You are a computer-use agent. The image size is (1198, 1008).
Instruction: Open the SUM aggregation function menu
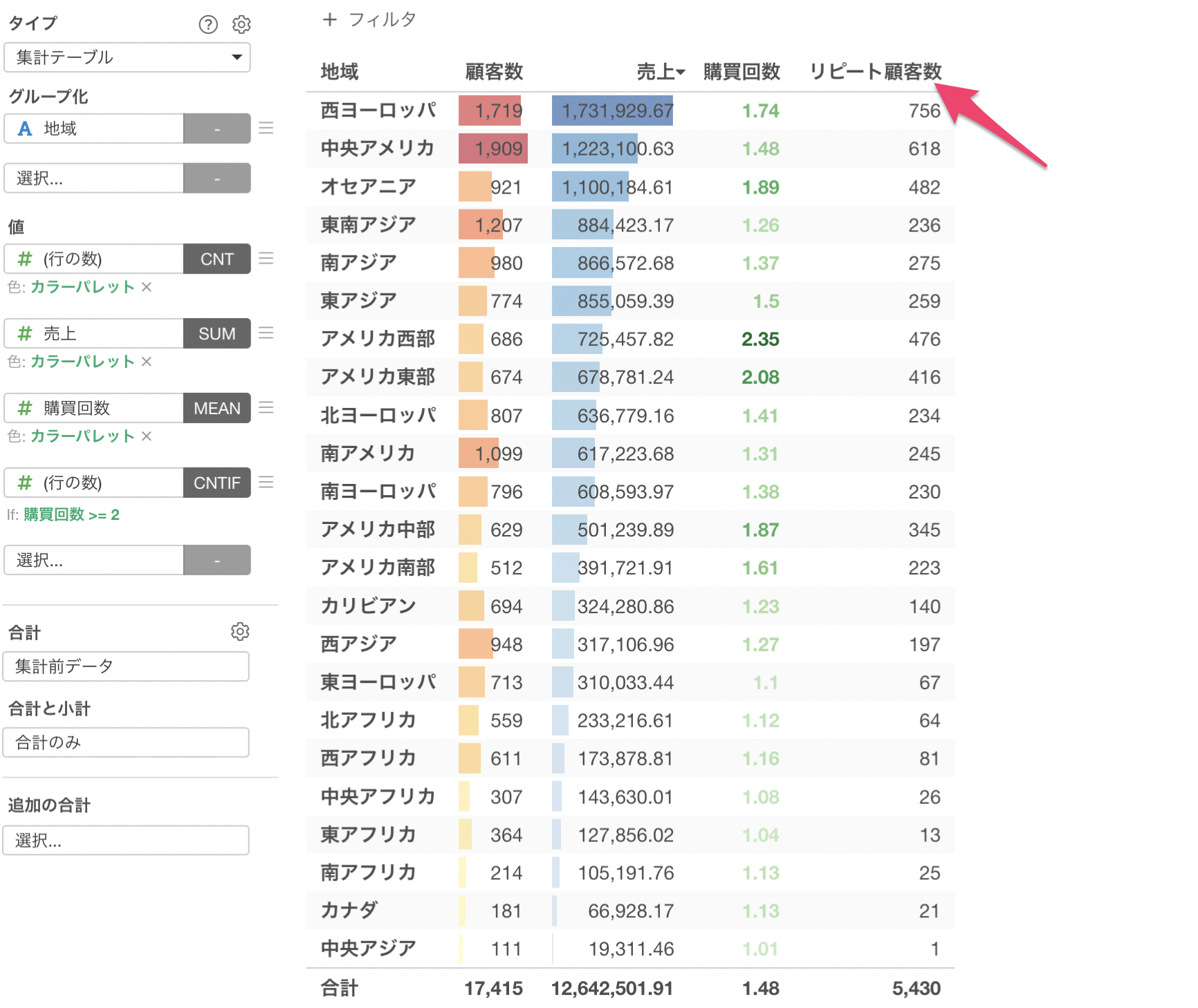[x=217, y=333]
